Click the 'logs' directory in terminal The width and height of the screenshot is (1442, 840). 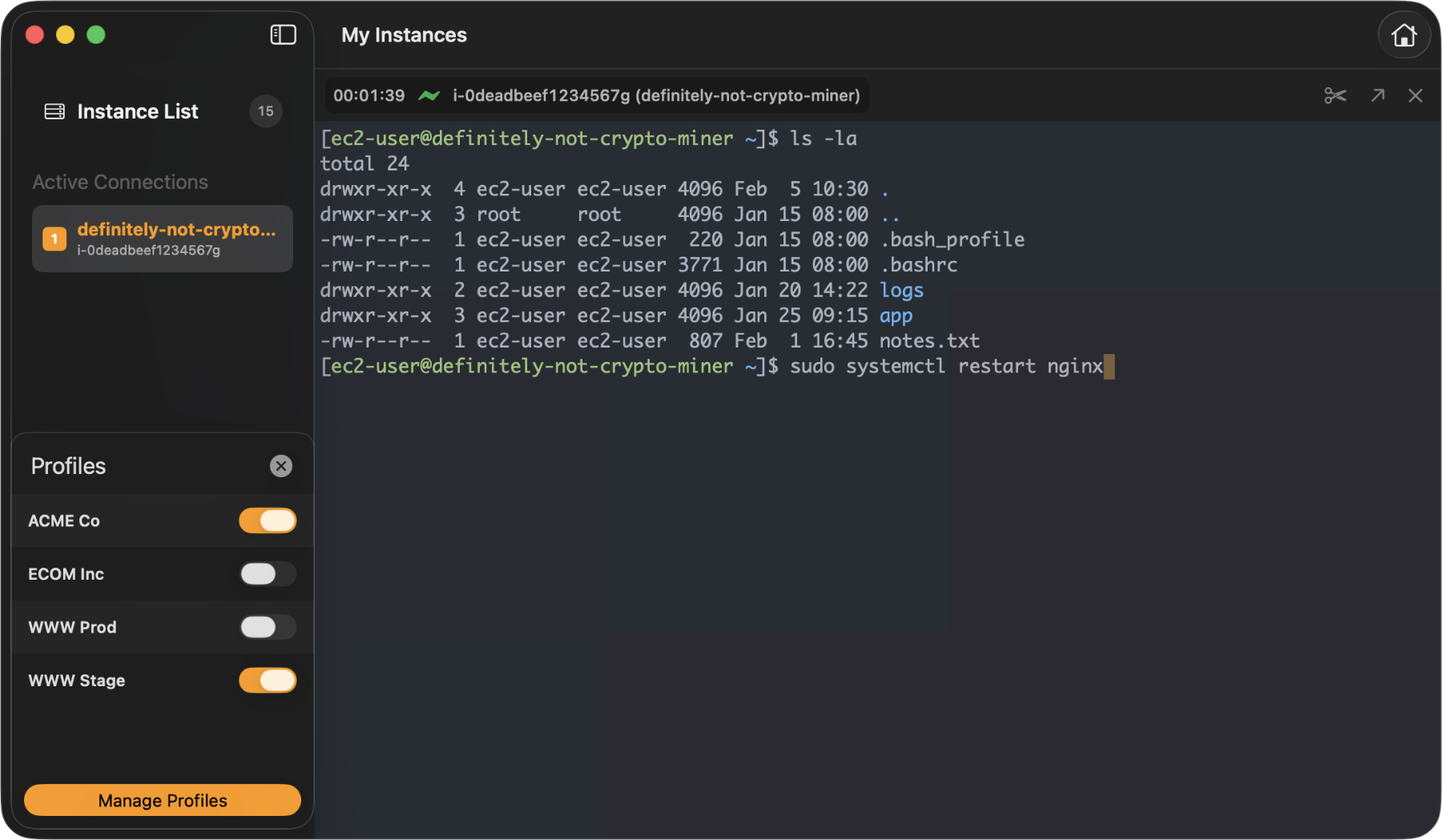901,291
